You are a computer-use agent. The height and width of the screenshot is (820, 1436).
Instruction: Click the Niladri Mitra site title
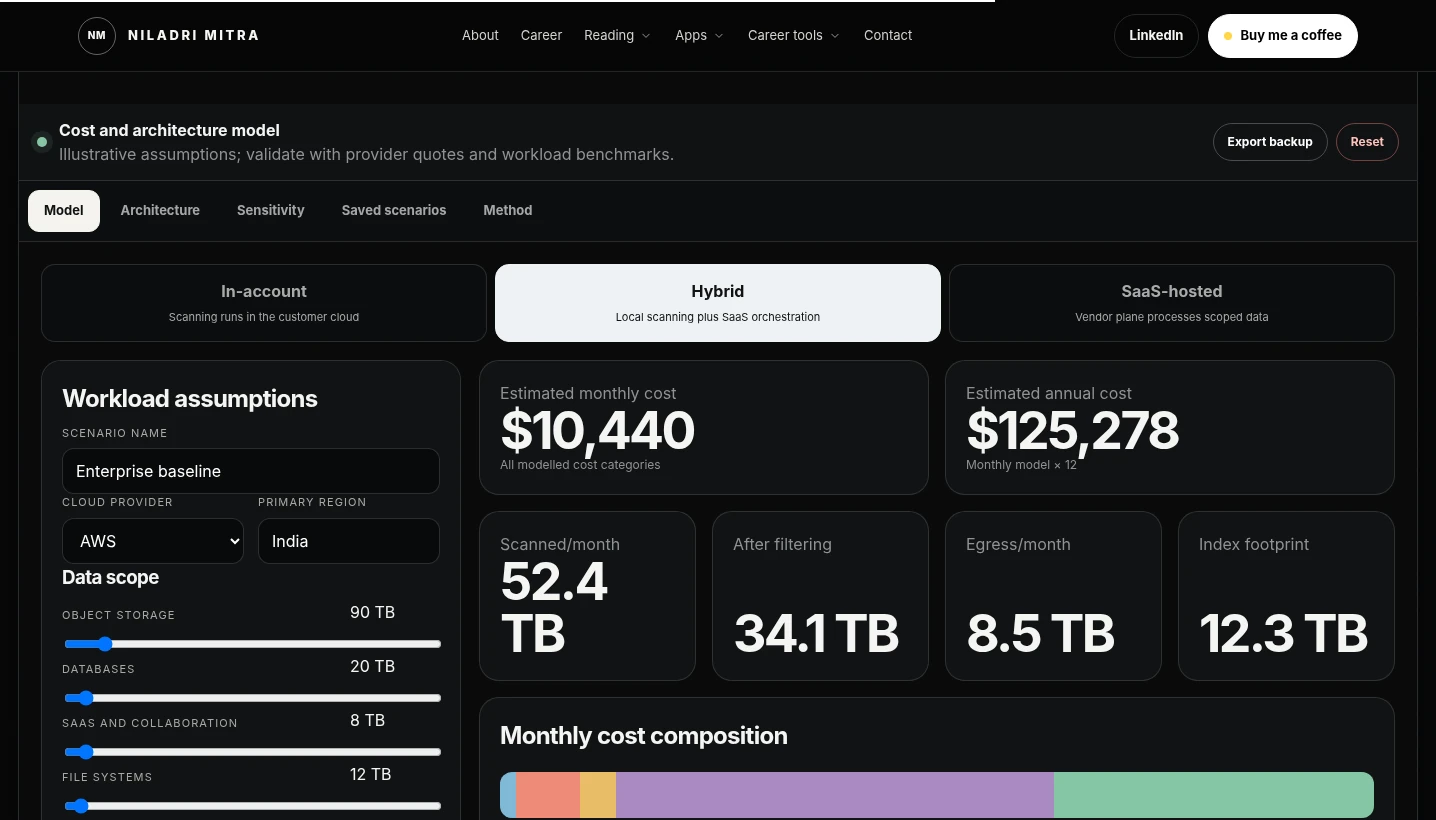point(193,35)
